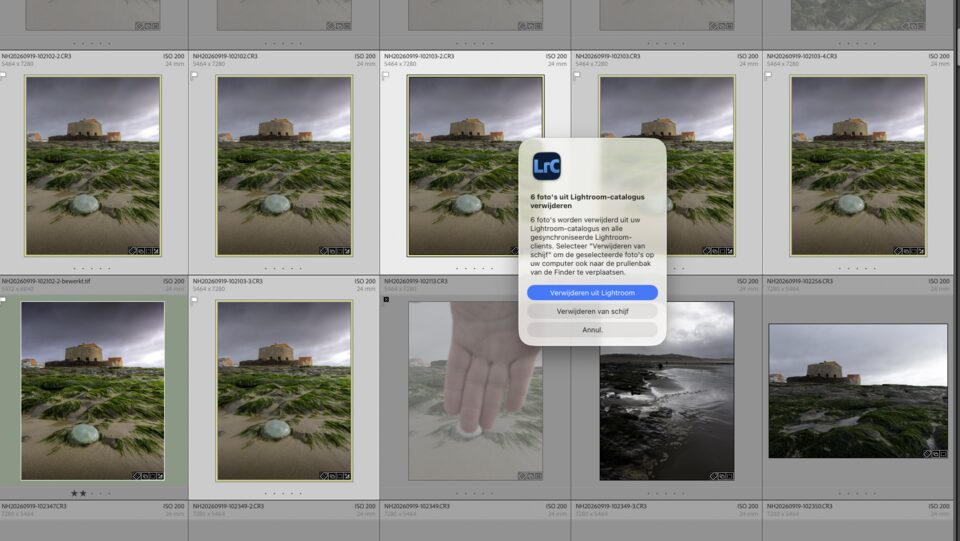Click filename NH20260919-102102.CR3
This screenshot has height=541, width=960.
[225, 56]
